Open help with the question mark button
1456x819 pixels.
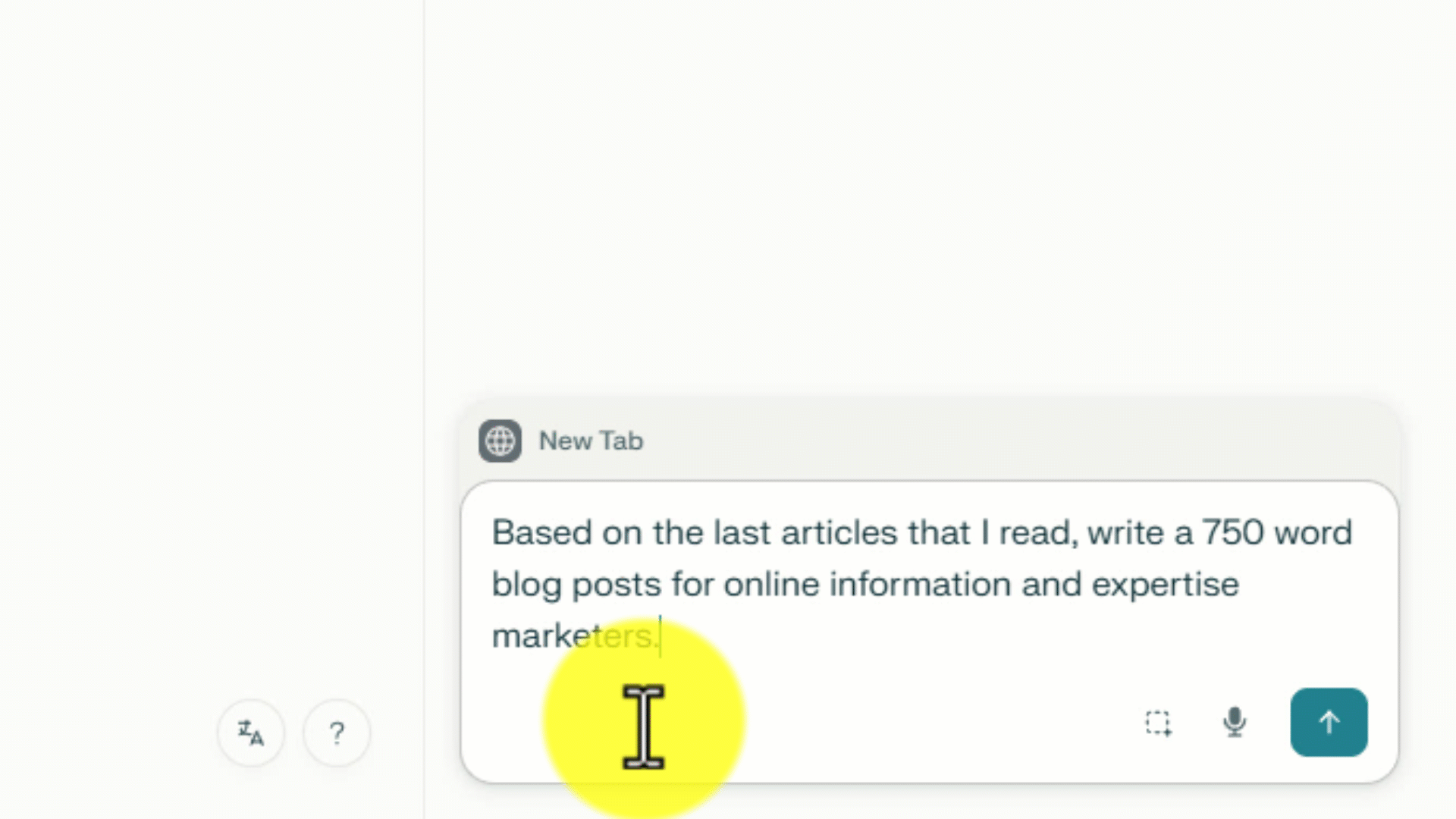[337, 733]
